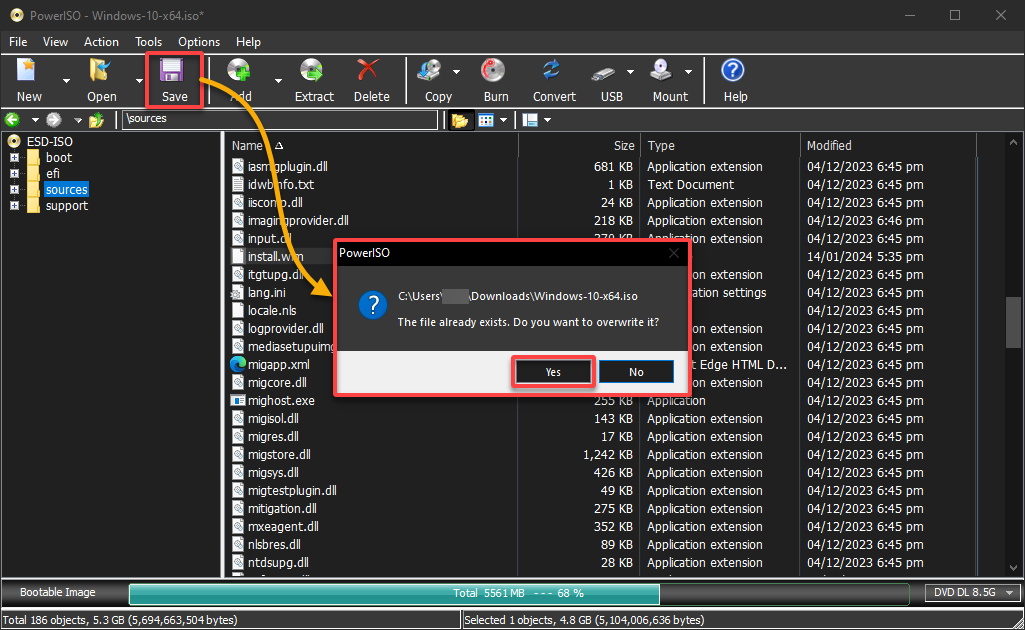The image size is (1025, 630).
Task: Click the Save toolbar icon
Action: coord(173,71)
